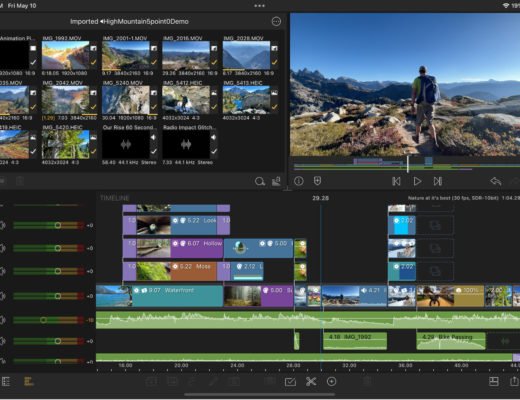Toggle checkmark on IMG_2042.MOV
This screenshot has height=400, width=520.
pos(93,107)
